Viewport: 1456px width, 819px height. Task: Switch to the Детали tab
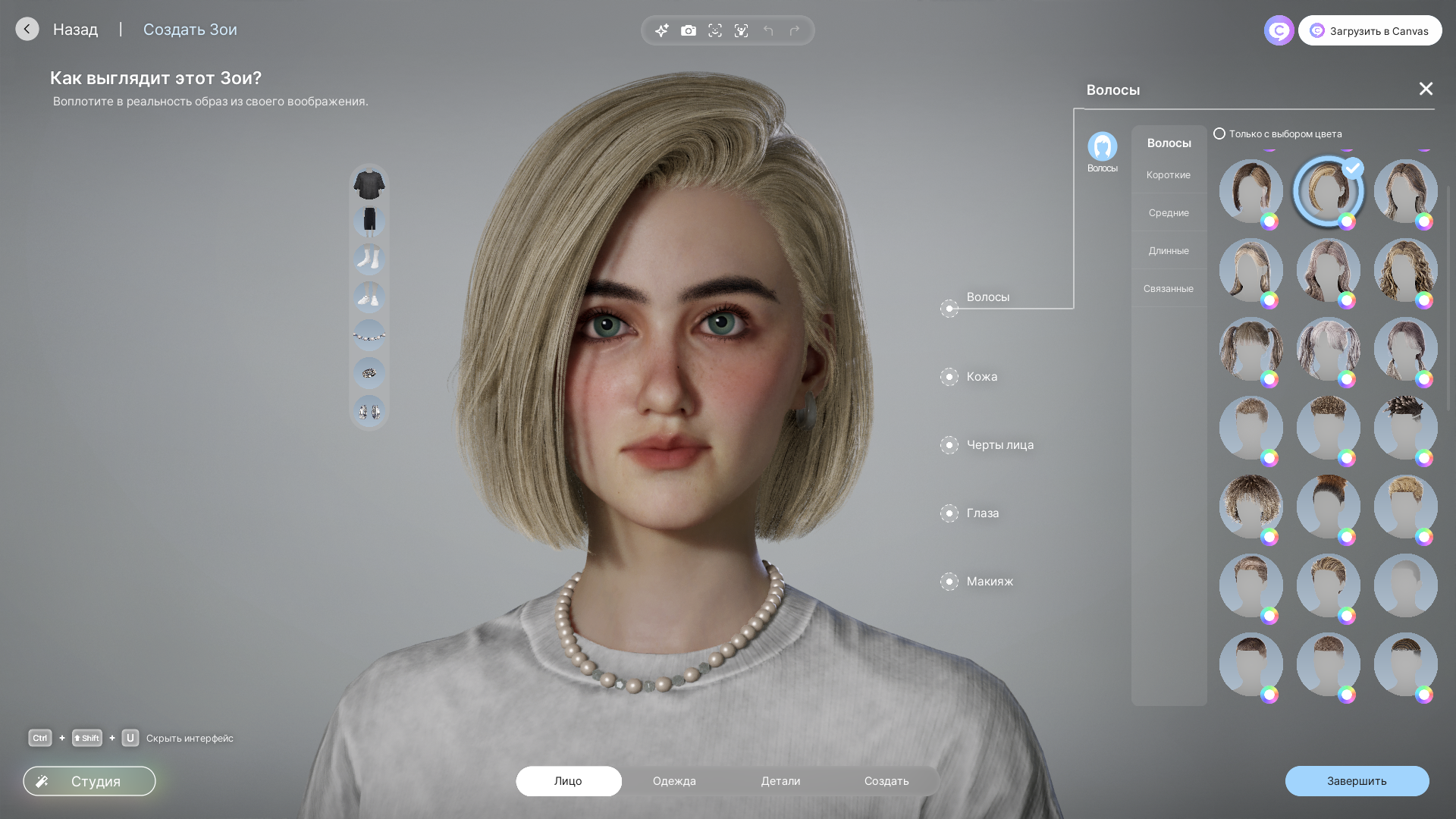coord(780,781)
